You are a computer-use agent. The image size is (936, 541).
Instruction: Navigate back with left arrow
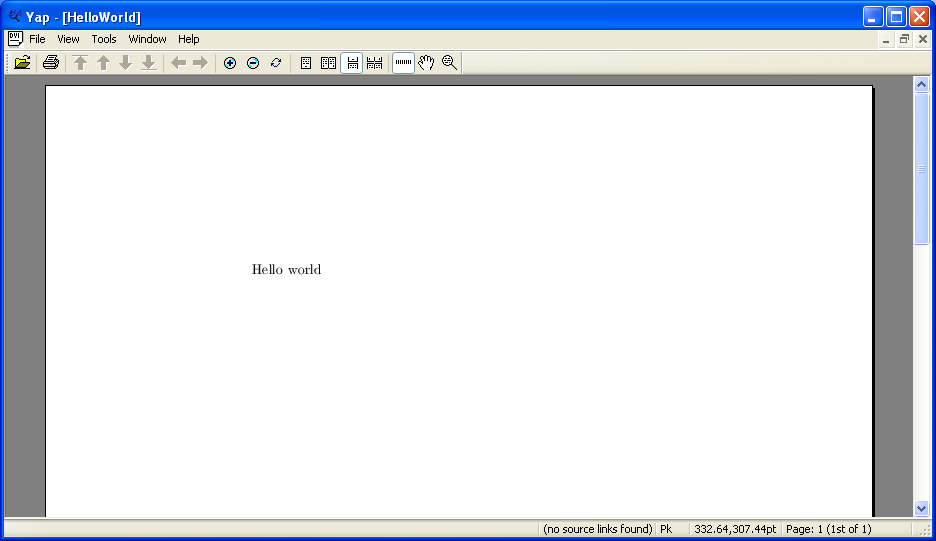[178, 63]
